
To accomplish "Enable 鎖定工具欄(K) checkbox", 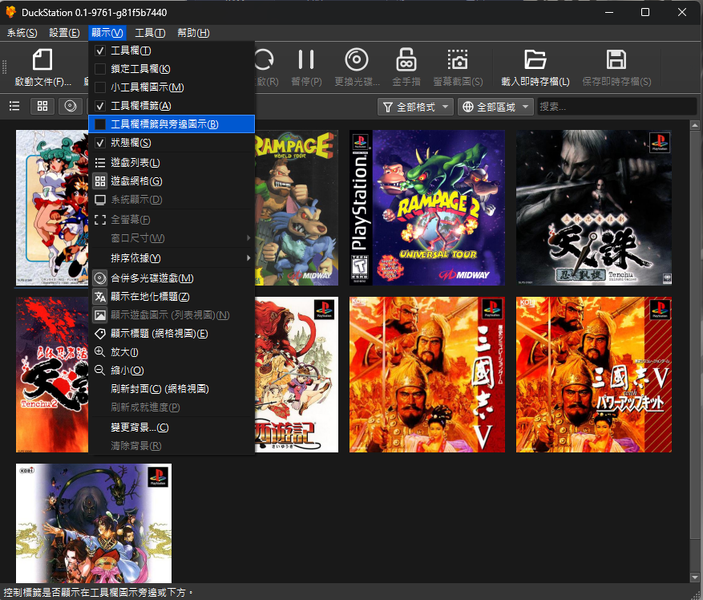I will 100,69.
